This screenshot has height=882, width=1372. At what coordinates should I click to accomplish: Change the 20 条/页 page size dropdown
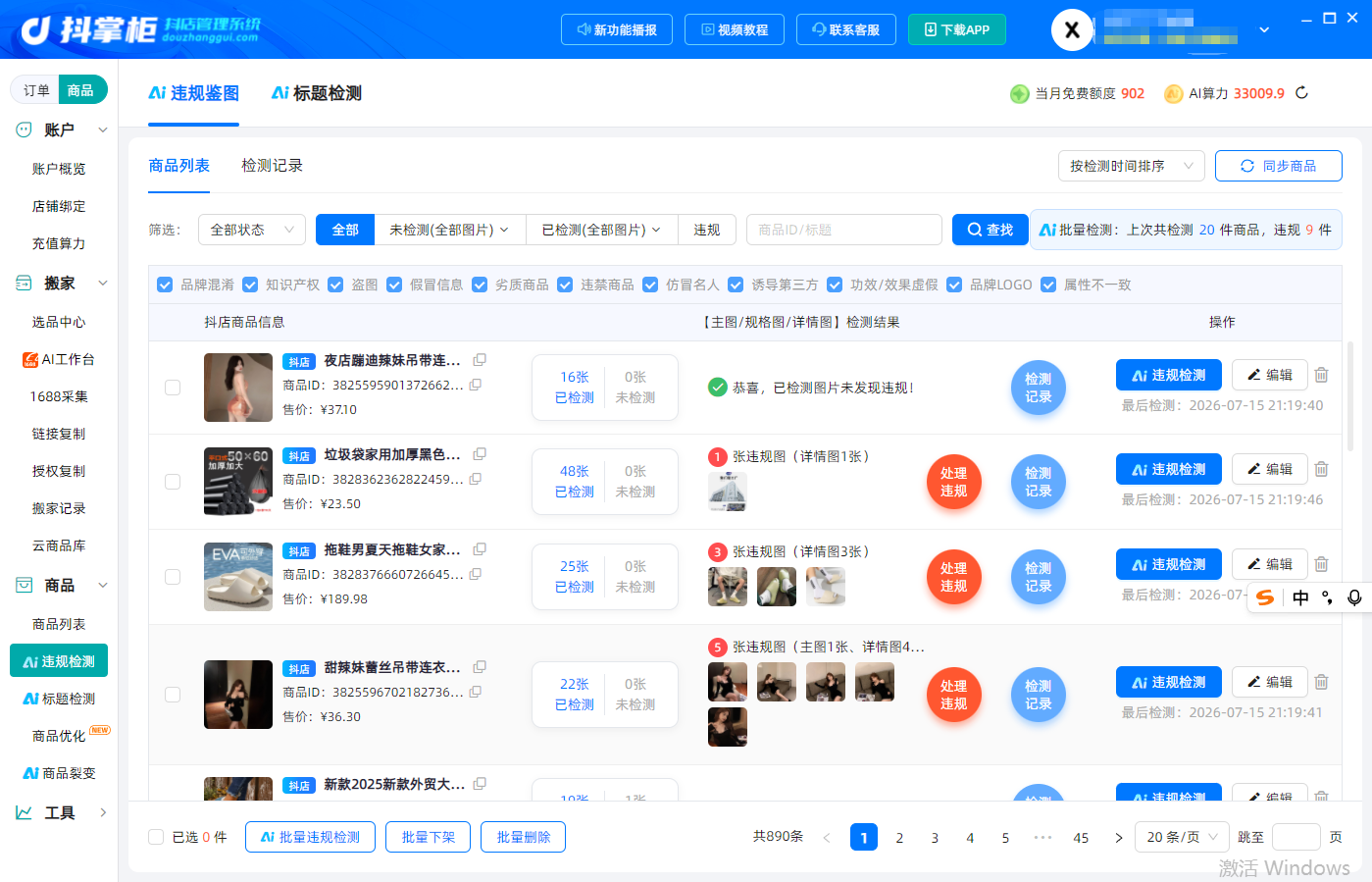click(x=1182, y=837)
